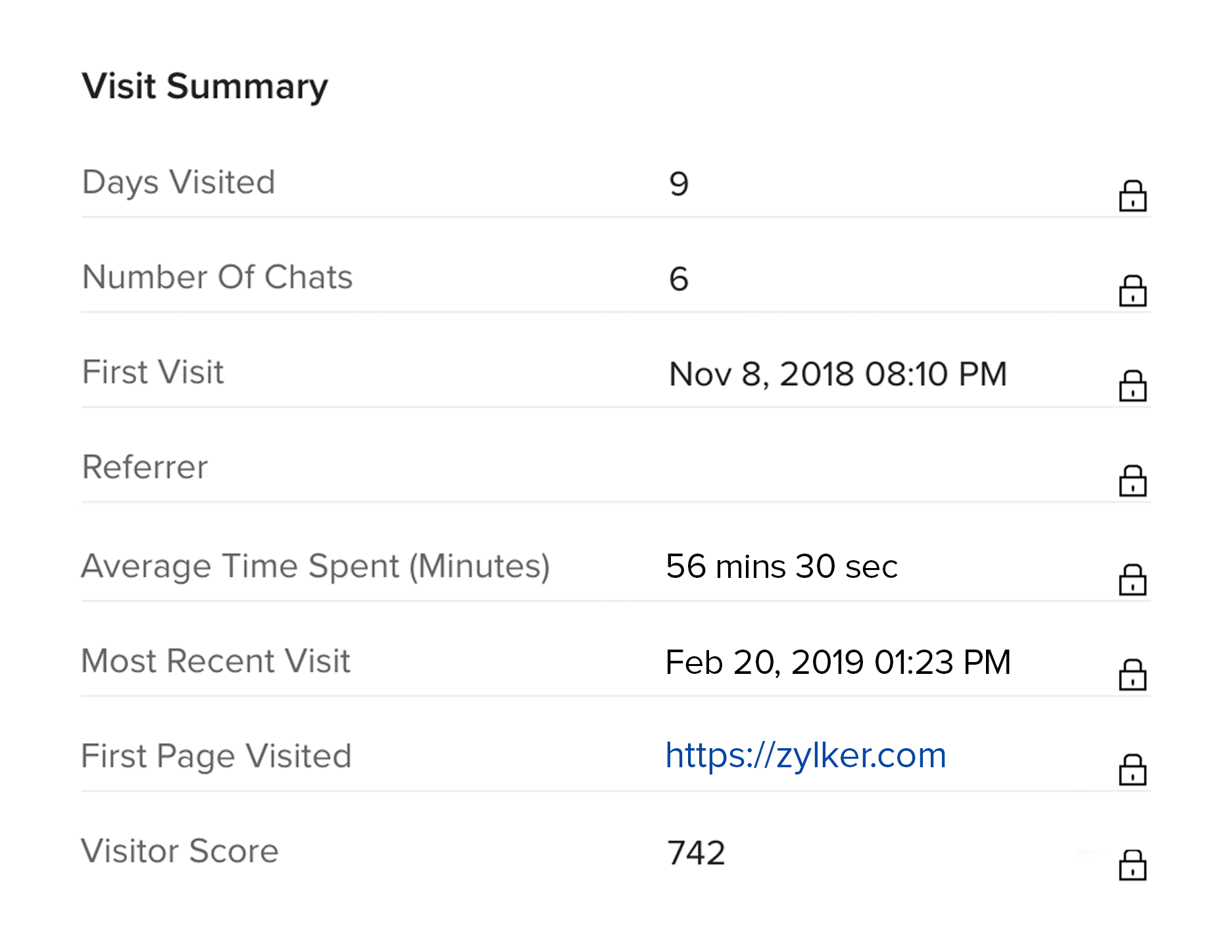The height and width of the screenshot is (952, 1232).
Task: Click the Most Recent Visit label
Action: (x=215, y=661)
